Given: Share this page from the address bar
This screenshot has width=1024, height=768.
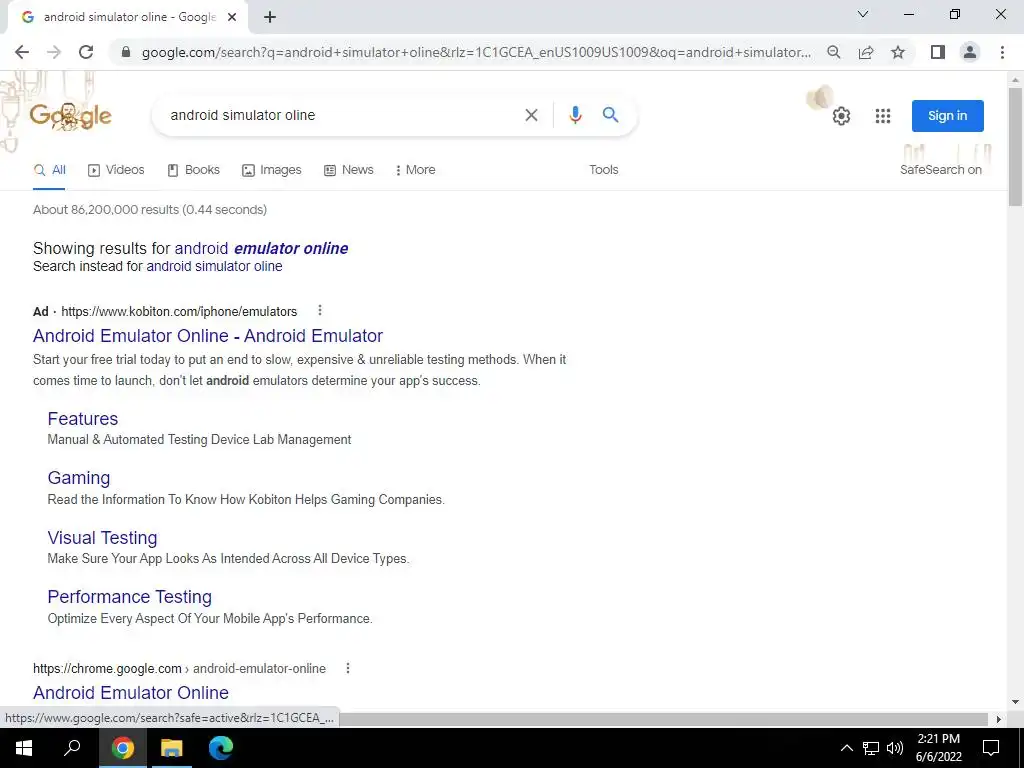Looking at the screenshot, I should (x=866, y=52).
